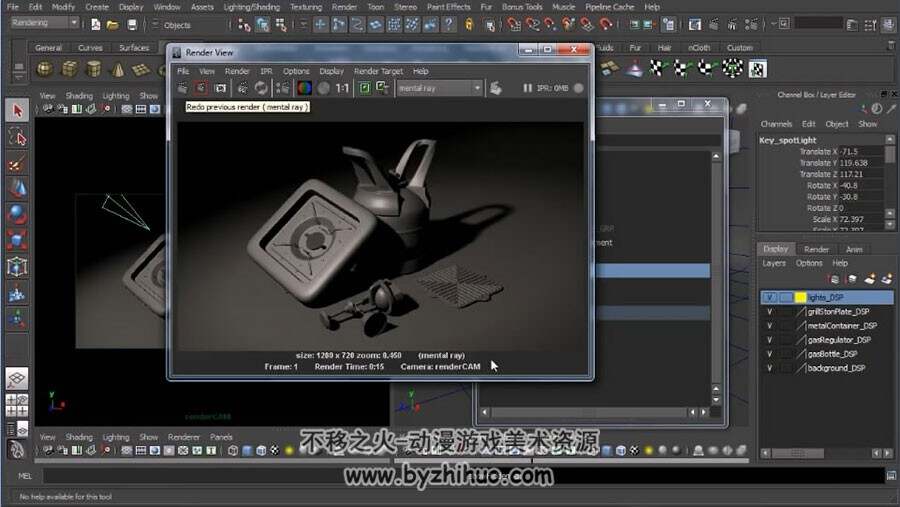Open Render Target menu in Render View
Screen dimensions: 900x507
click(378, 71)
